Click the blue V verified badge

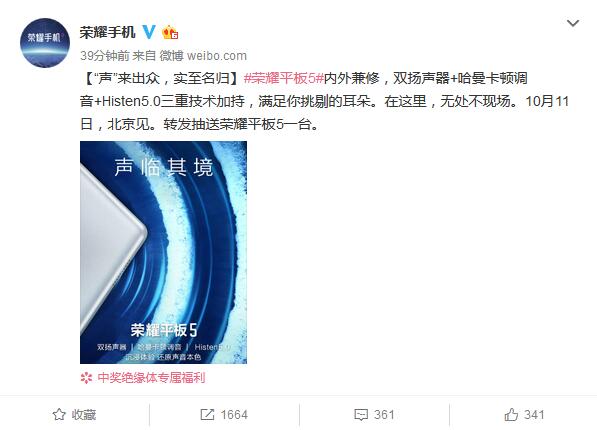(148, 32)
